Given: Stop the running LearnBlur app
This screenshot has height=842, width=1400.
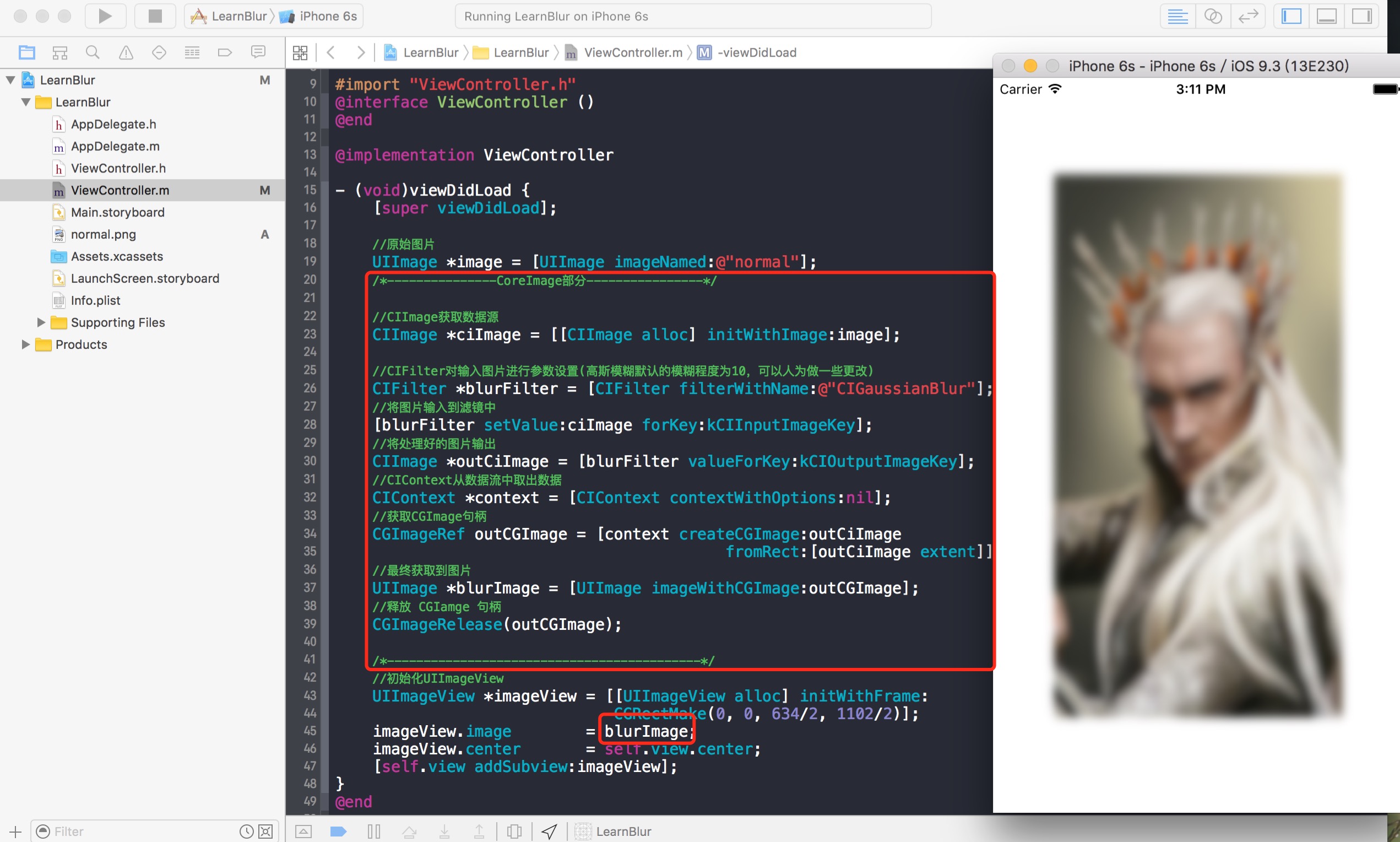Looking at the screenshot, I should click(155, 16).
